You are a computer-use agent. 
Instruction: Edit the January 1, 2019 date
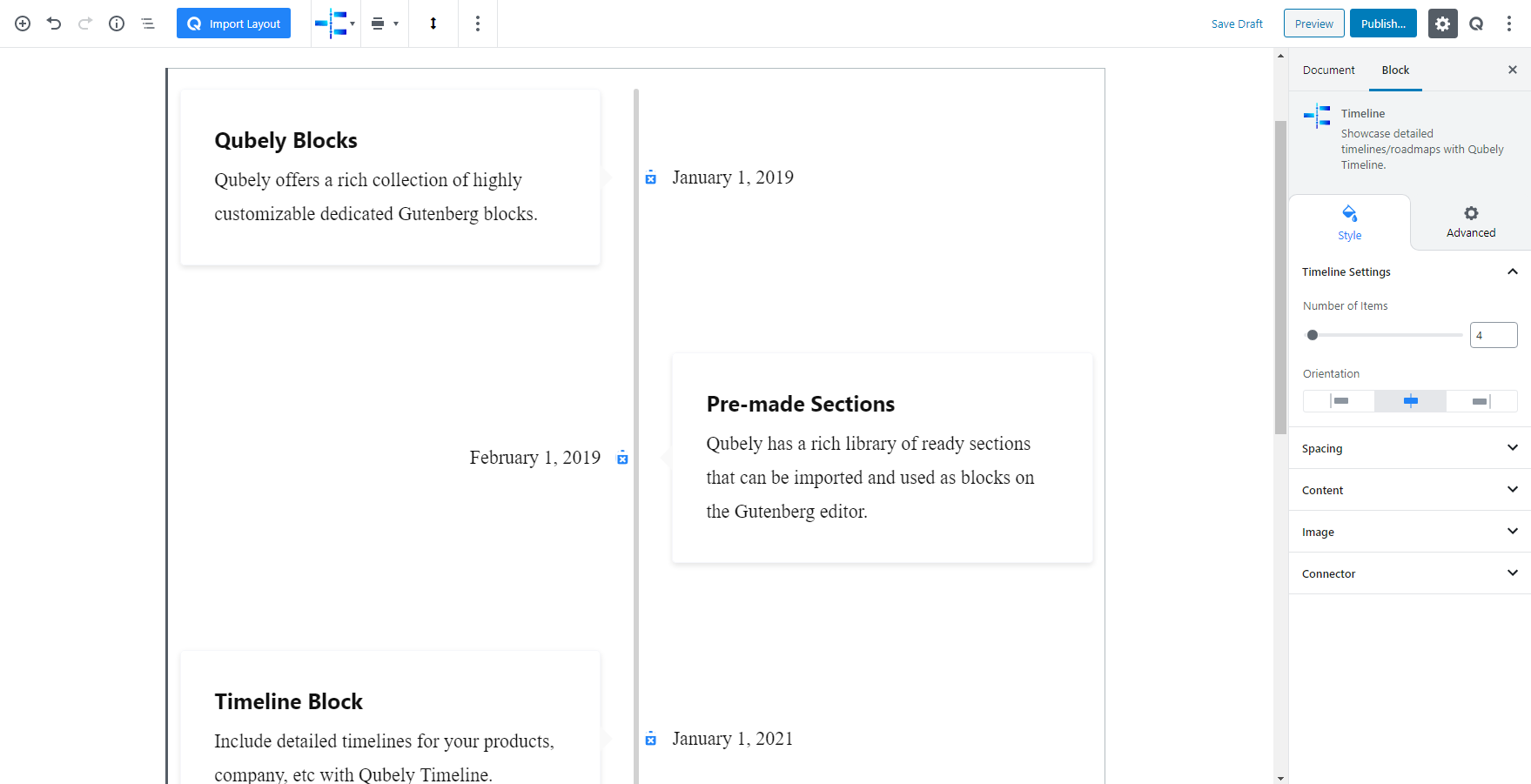733,178
